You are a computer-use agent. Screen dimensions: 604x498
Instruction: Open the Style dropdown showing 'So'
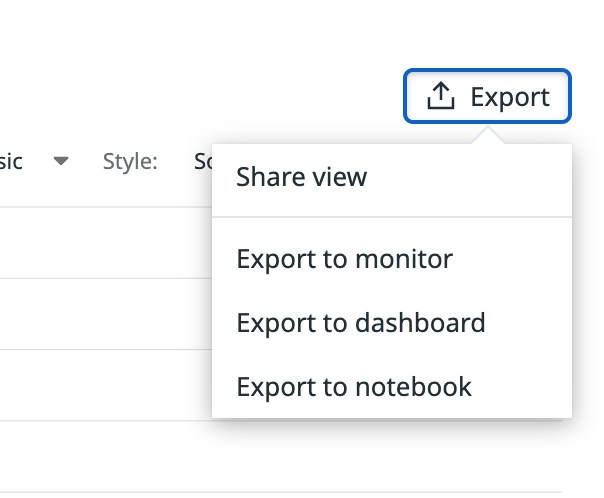click(203, 161)
